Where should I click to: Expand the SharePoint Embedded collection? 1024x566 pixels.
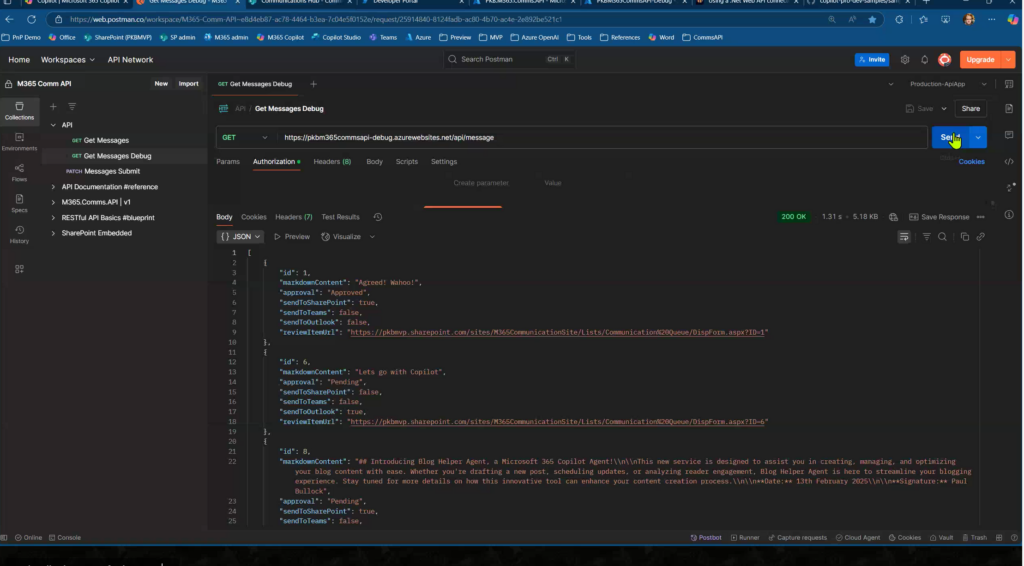tap(54, 233)
